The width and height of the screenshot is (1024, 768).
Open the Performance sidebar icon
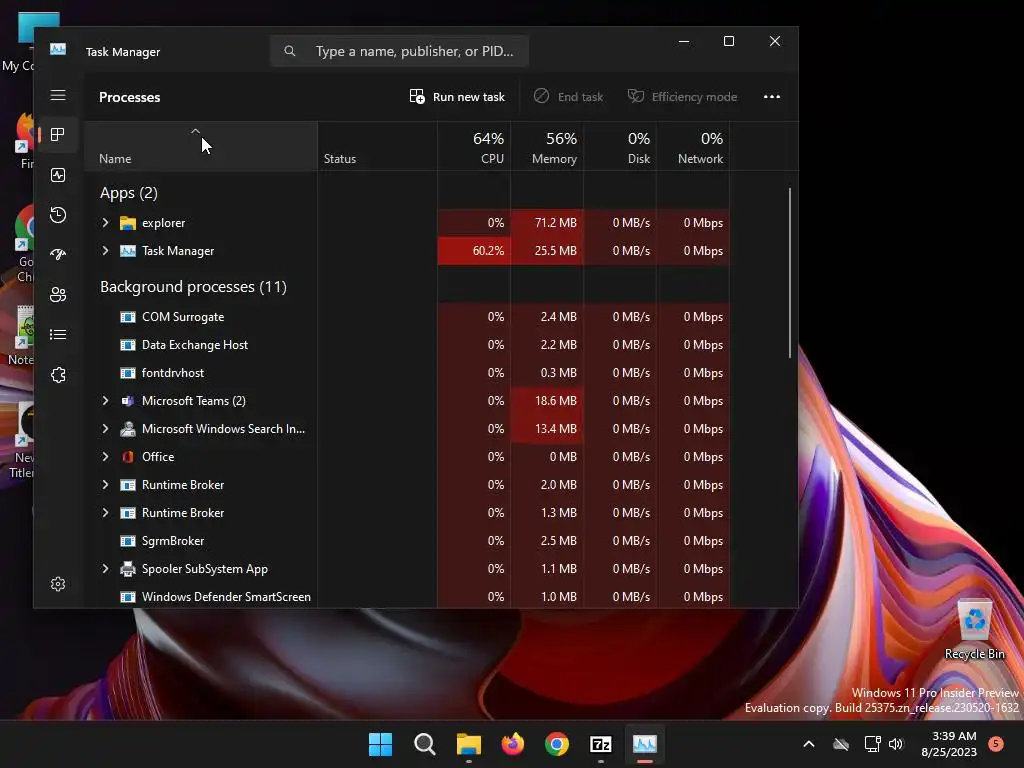pyautogui.click(x=58, y=175)
